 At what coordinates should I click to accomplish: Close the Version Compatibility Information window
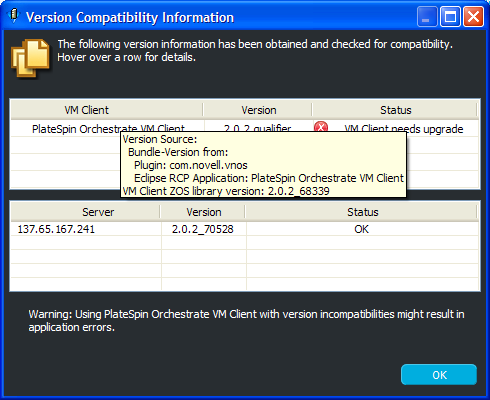point(473,17)
